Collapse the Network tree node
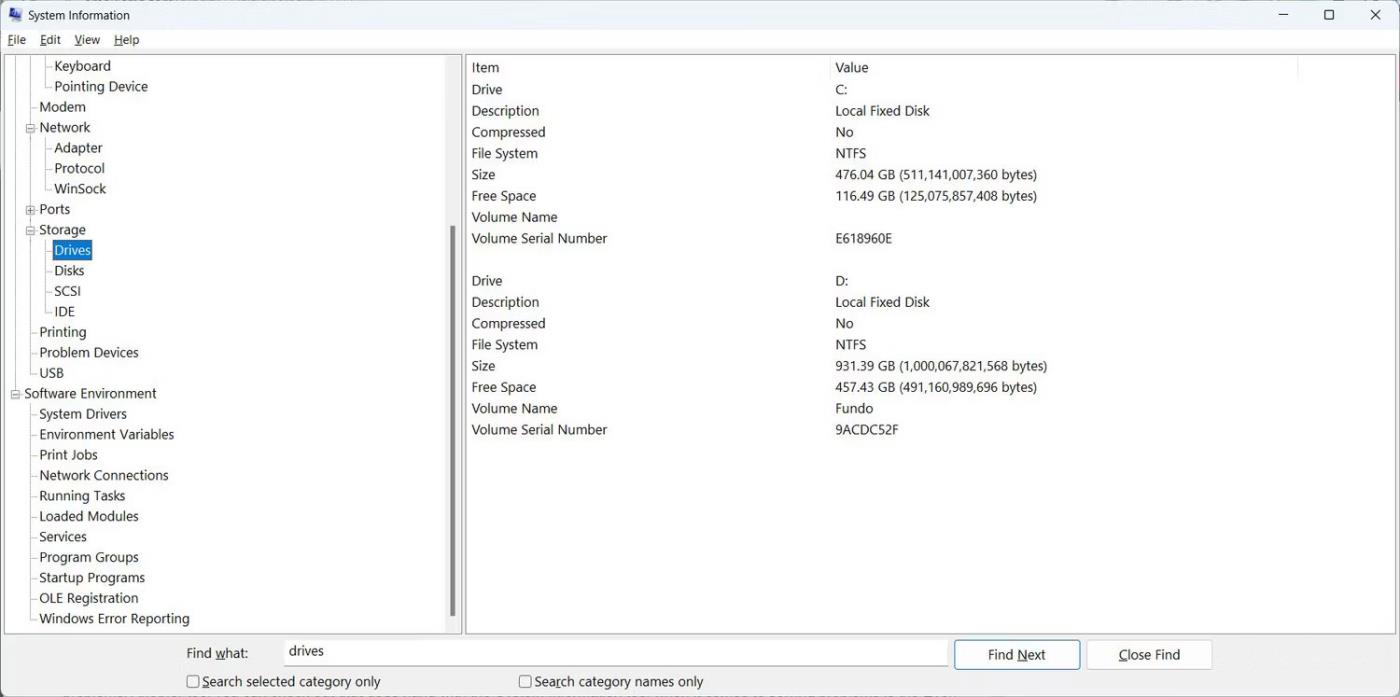The height and width of the screenshot is (697, 1400). click(30, 128)
